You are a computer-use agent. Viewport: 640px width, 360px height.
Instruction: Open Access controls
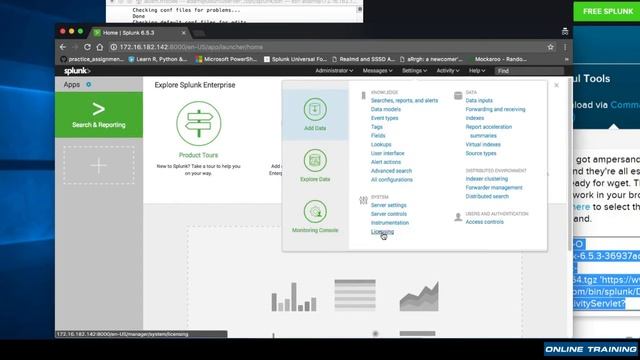point(484,222)
